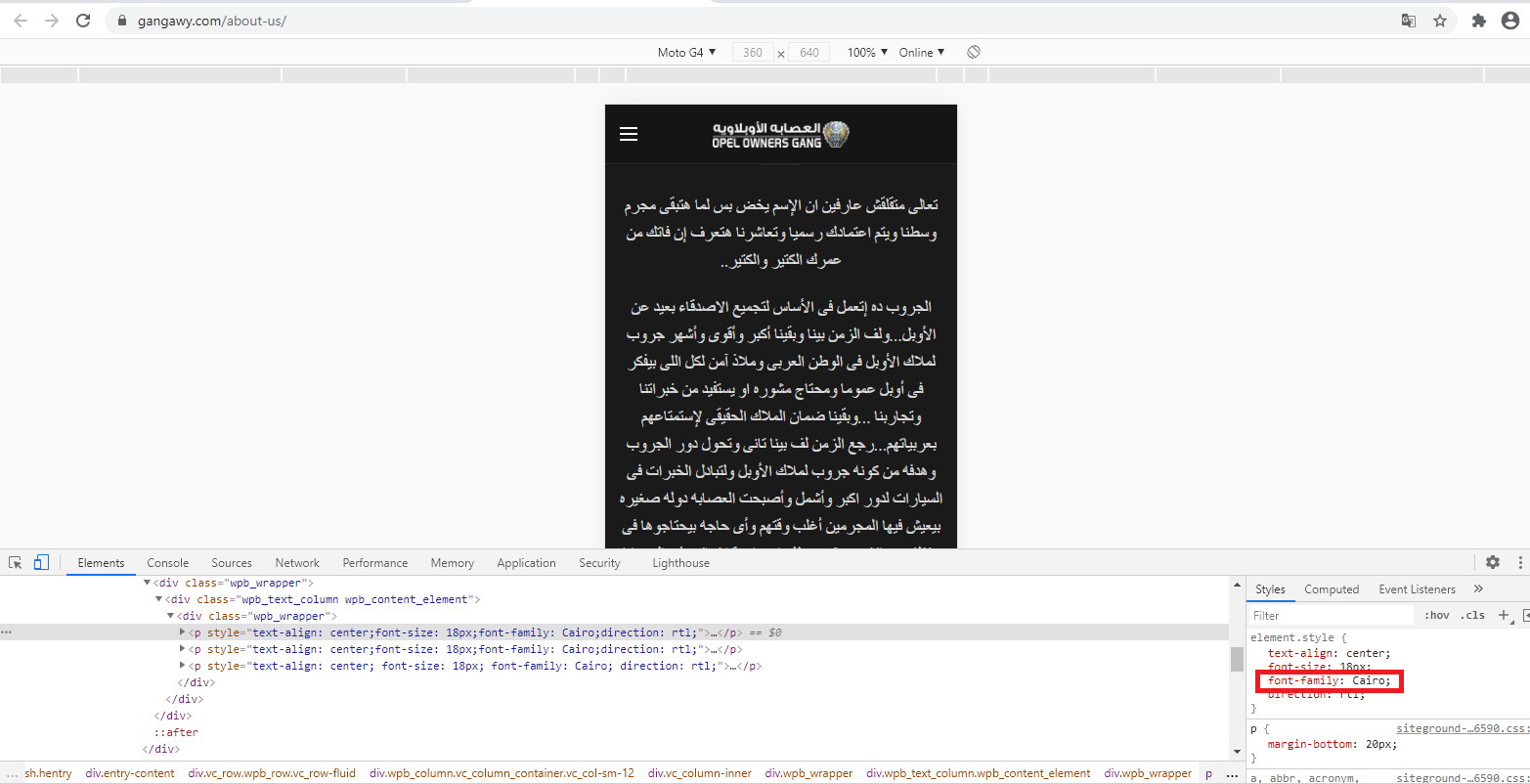Switch to the Console tab
The width and height of the screenshot is (1530, 784).
[168, 563]
